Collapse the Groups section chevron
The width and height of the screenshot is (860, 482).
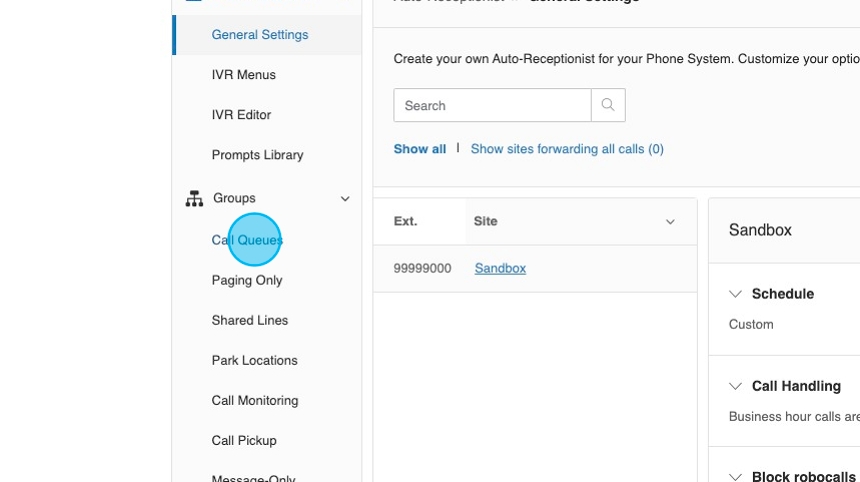[345, 199]
